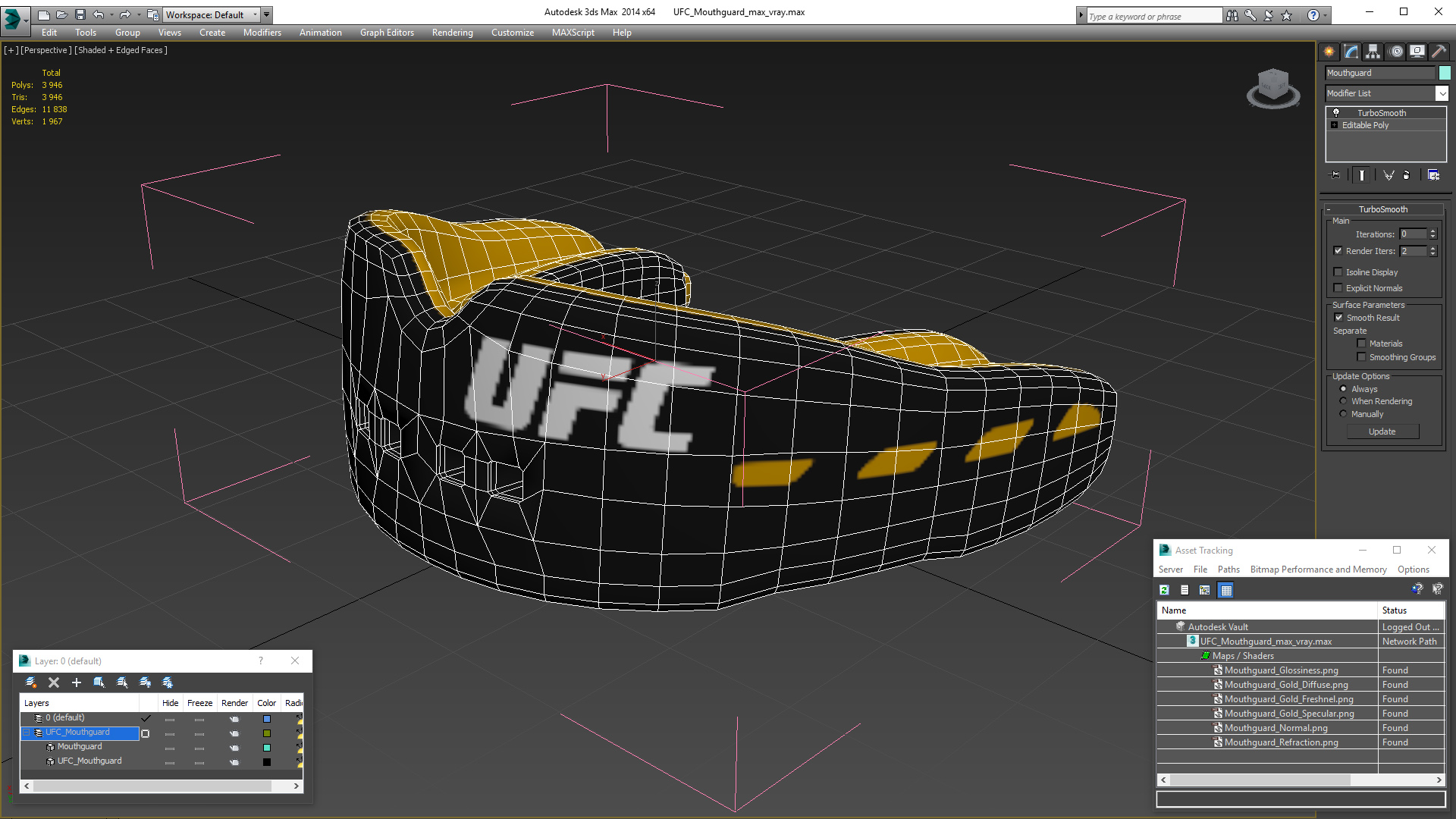
Task: Click the Open File toolbar icon
Action: tap(61, 14)
